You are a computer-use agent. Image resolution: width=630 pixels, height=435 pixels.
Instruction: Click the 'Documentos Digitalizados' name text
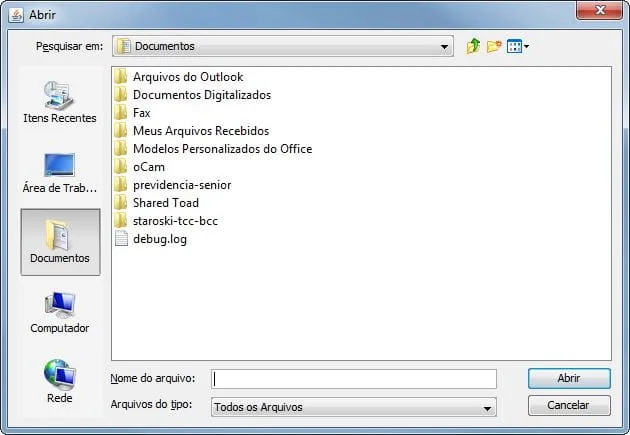tap(202, 95)
